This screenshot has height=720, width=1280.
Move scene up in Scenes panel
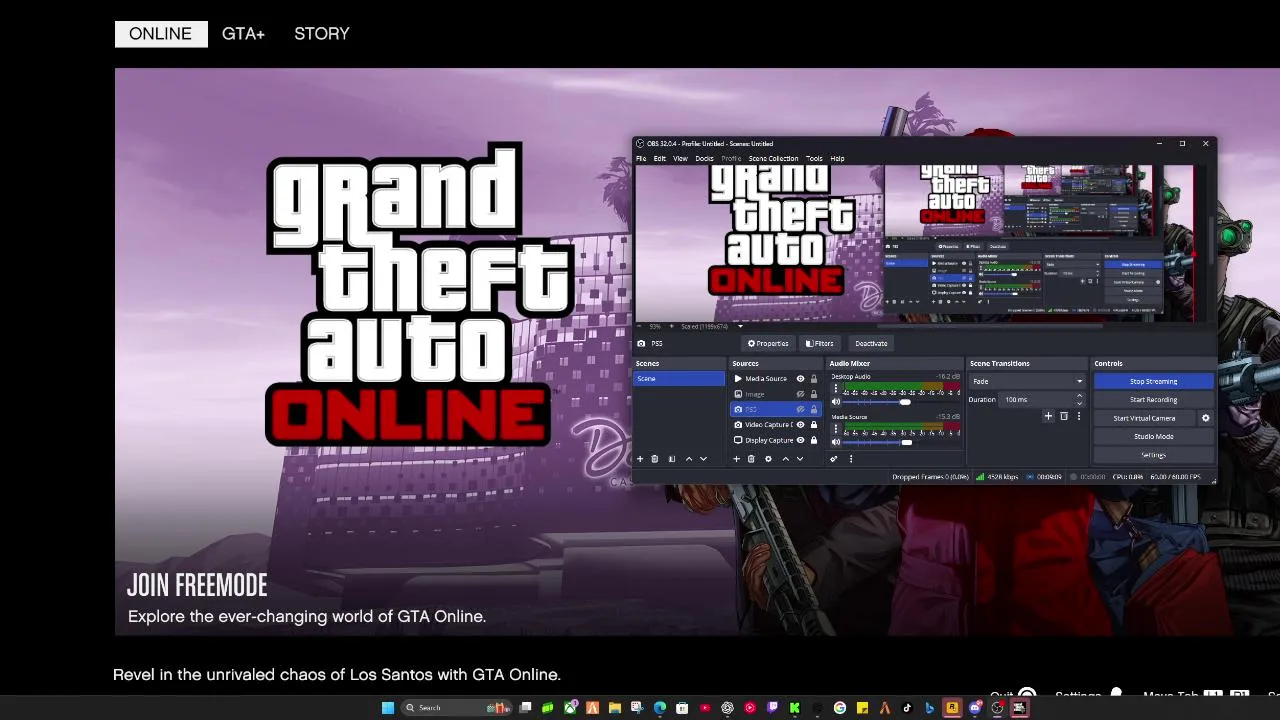click(688, 459)
